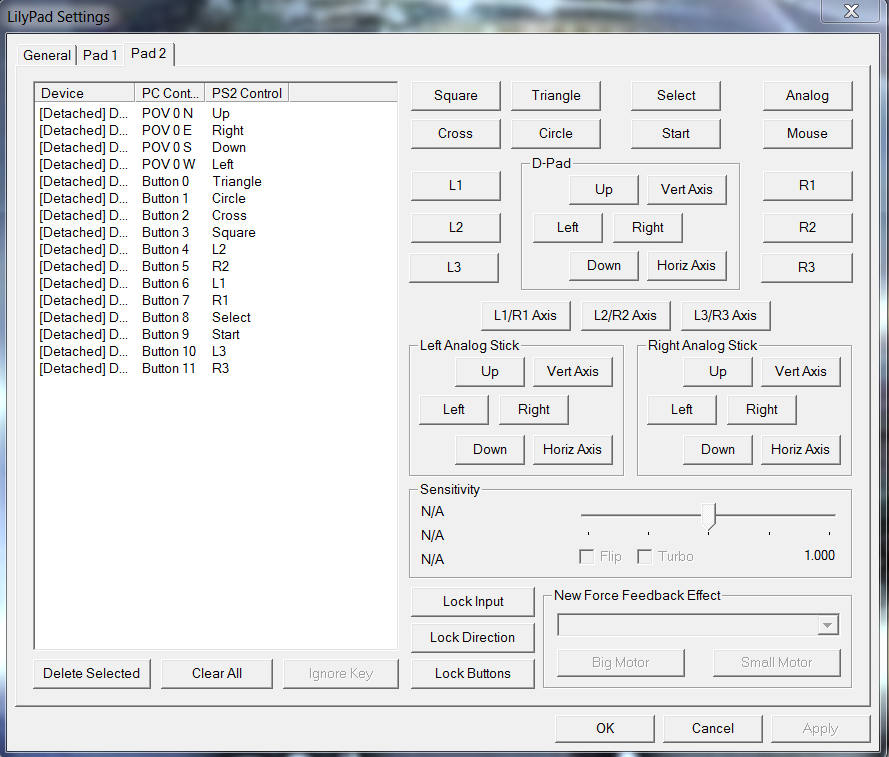Click the Start binding button

(676, 133)
